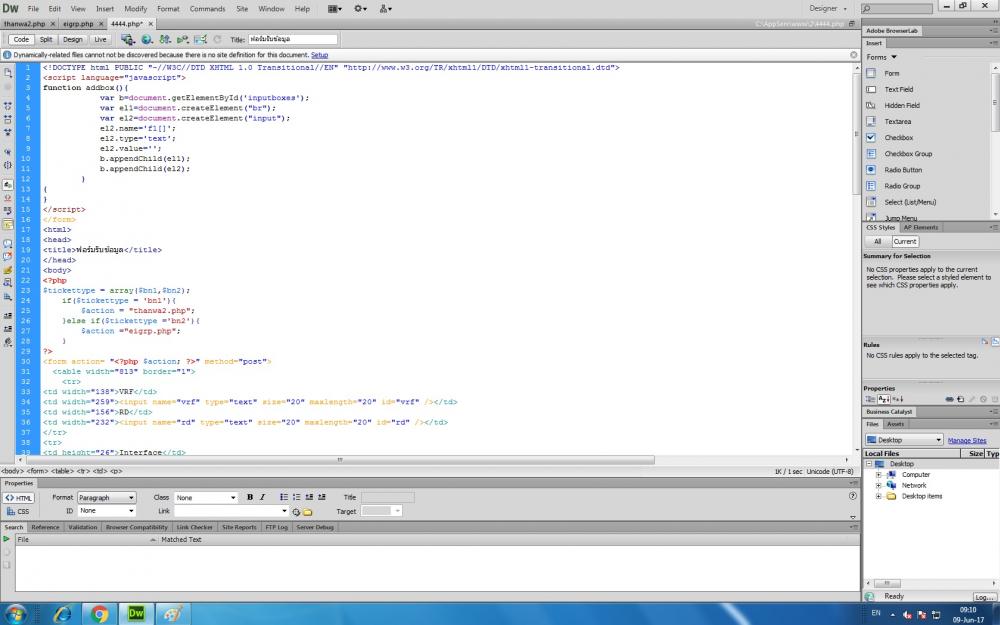Viewport: 1000px width, 625px height.
Task: Open the Class dropdown
Action: pyautogui.click(x=206, y=497)
